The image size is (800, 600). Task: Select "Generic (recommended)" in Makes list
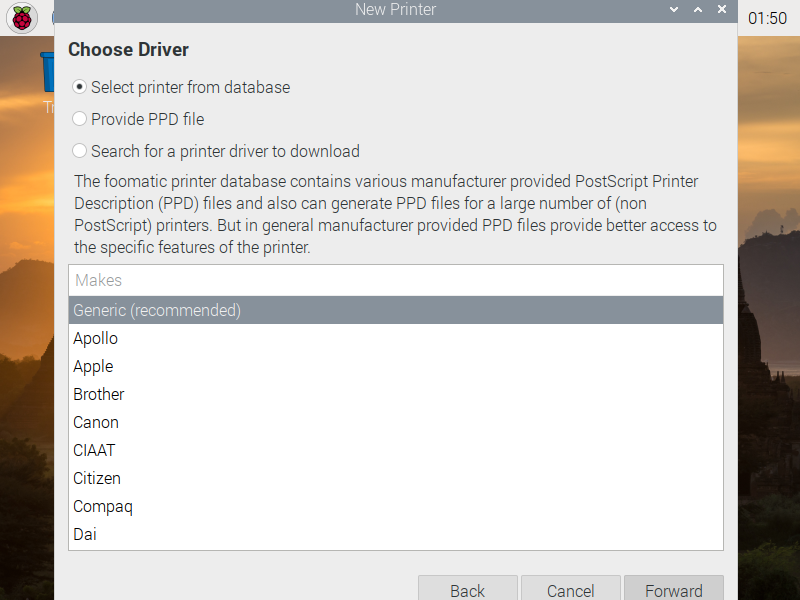coord(396,310)
